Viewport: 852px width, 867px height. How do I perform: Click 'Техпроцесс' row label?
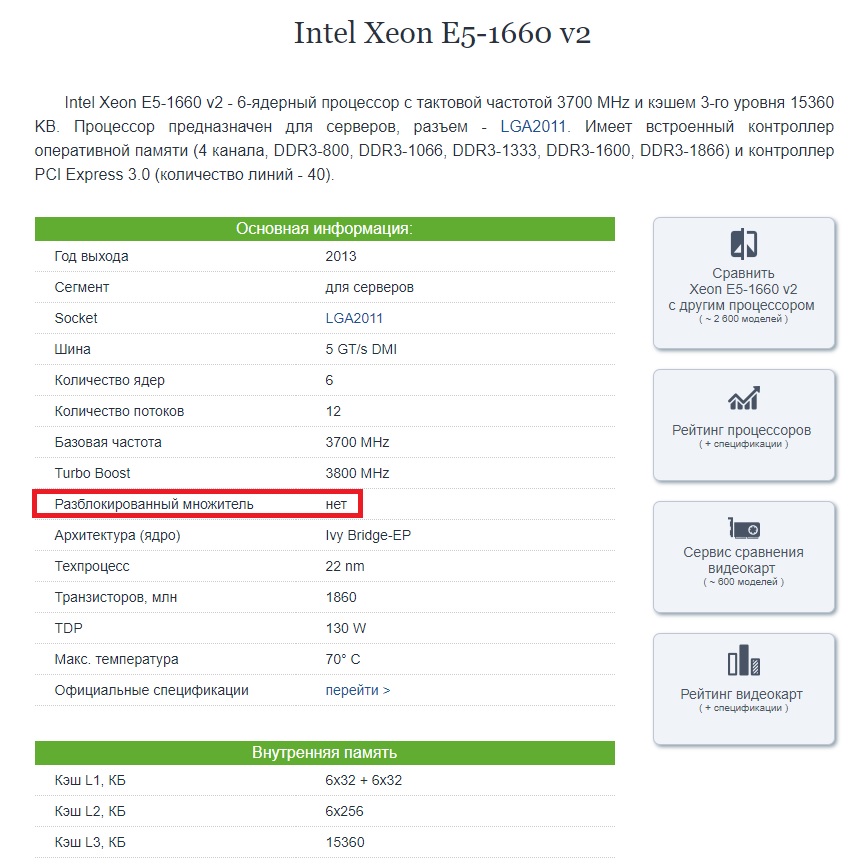point(92,566)
